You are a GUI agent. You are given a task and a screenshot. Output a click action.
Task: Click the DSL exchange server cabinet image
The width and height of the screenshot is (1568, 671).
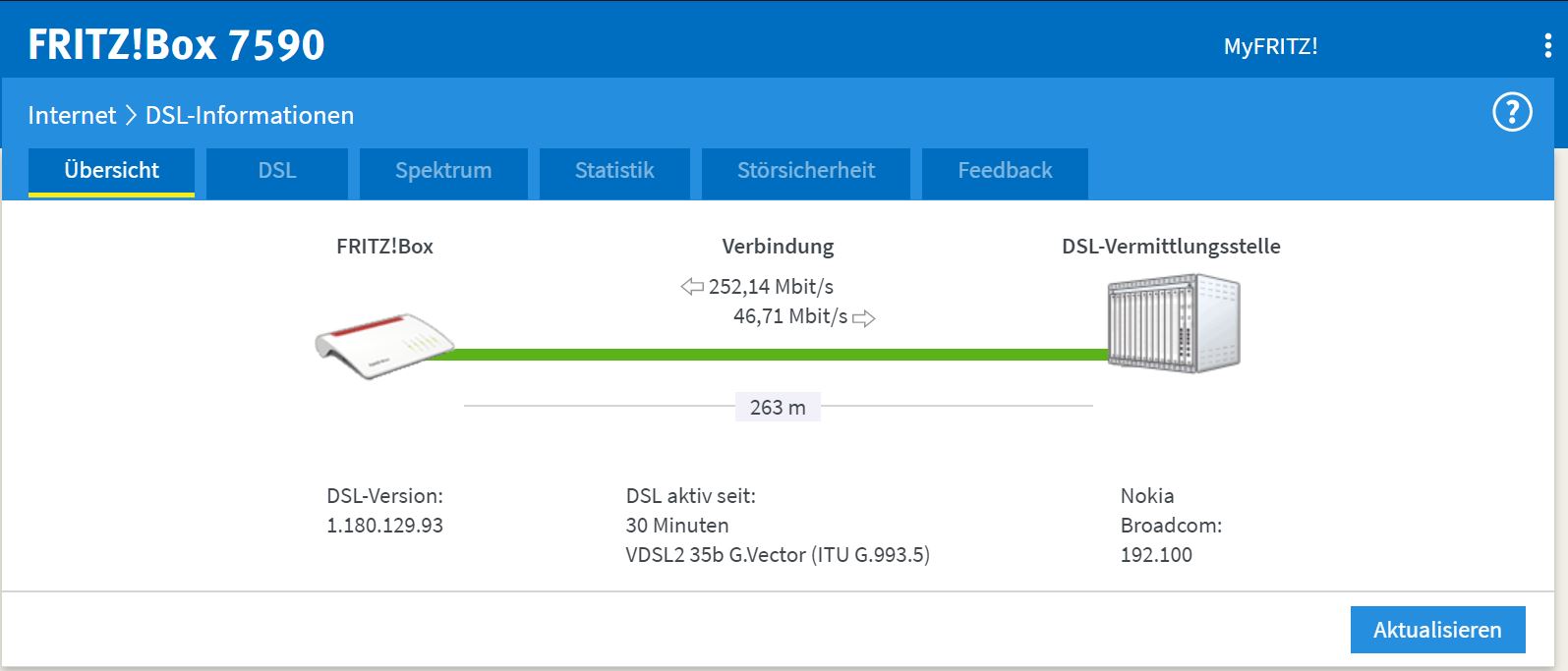point(1174,322)
